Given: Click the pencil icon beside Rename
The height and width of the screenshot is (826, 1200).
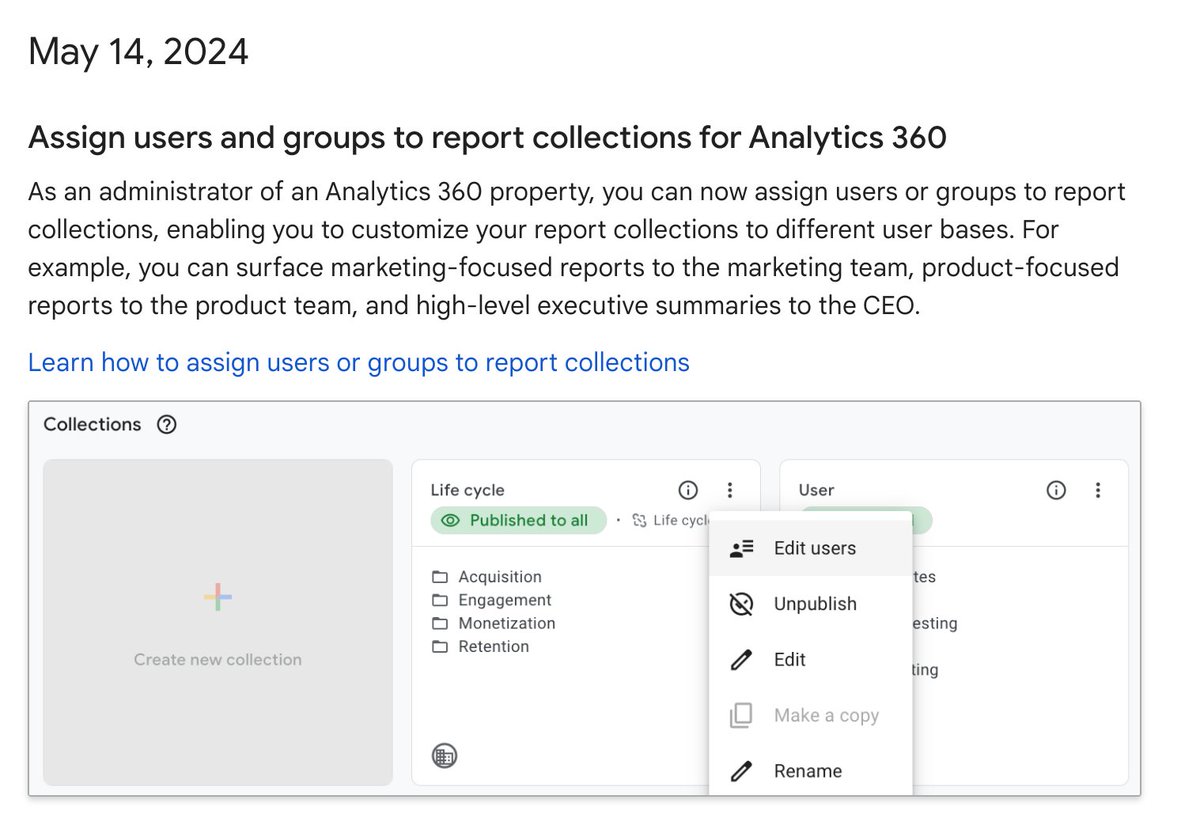Looking at the screenshot, I should click(x=741, y=771).
